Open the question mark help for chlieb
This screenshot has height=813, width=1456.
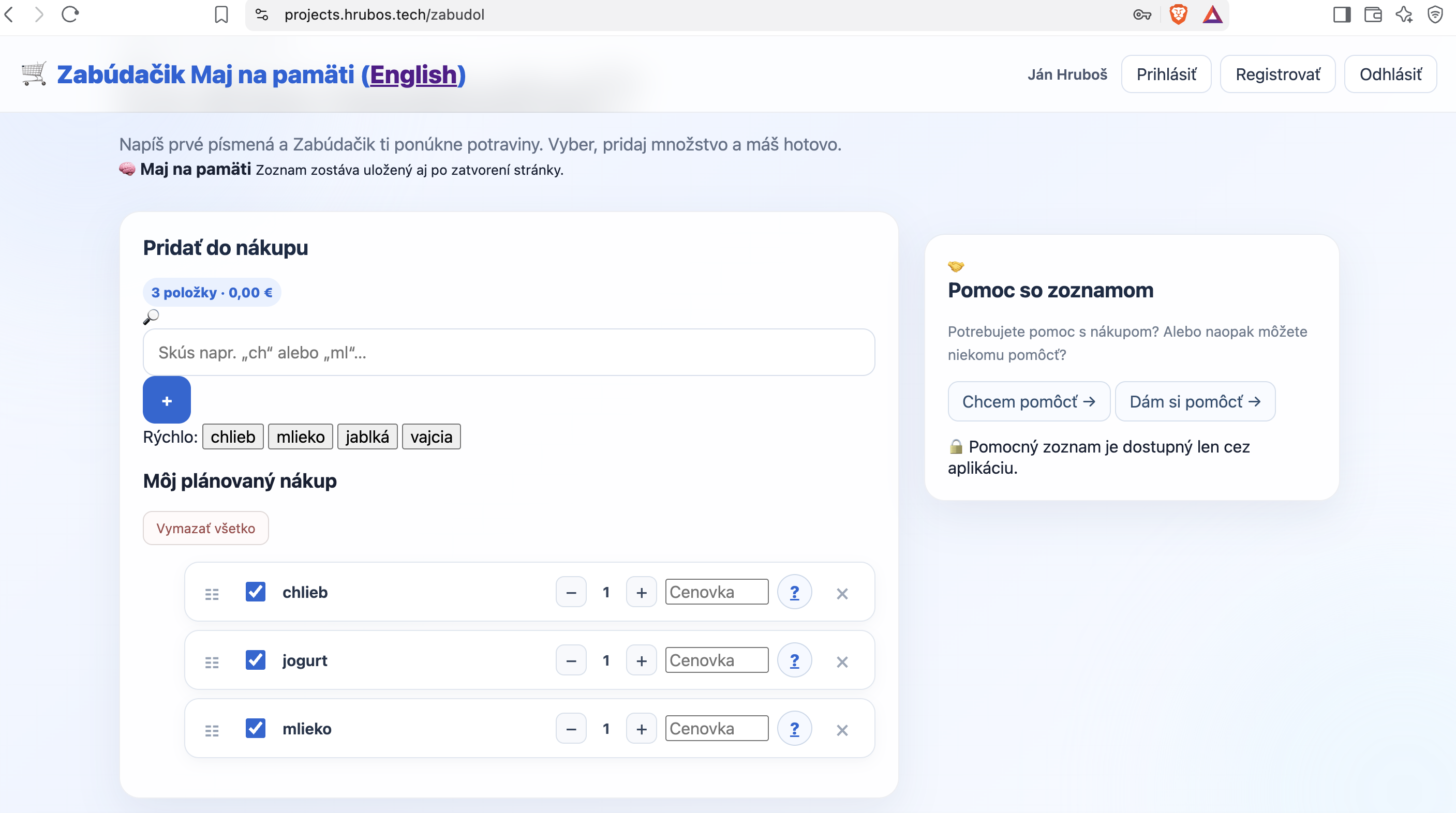(x=795, y=592)
